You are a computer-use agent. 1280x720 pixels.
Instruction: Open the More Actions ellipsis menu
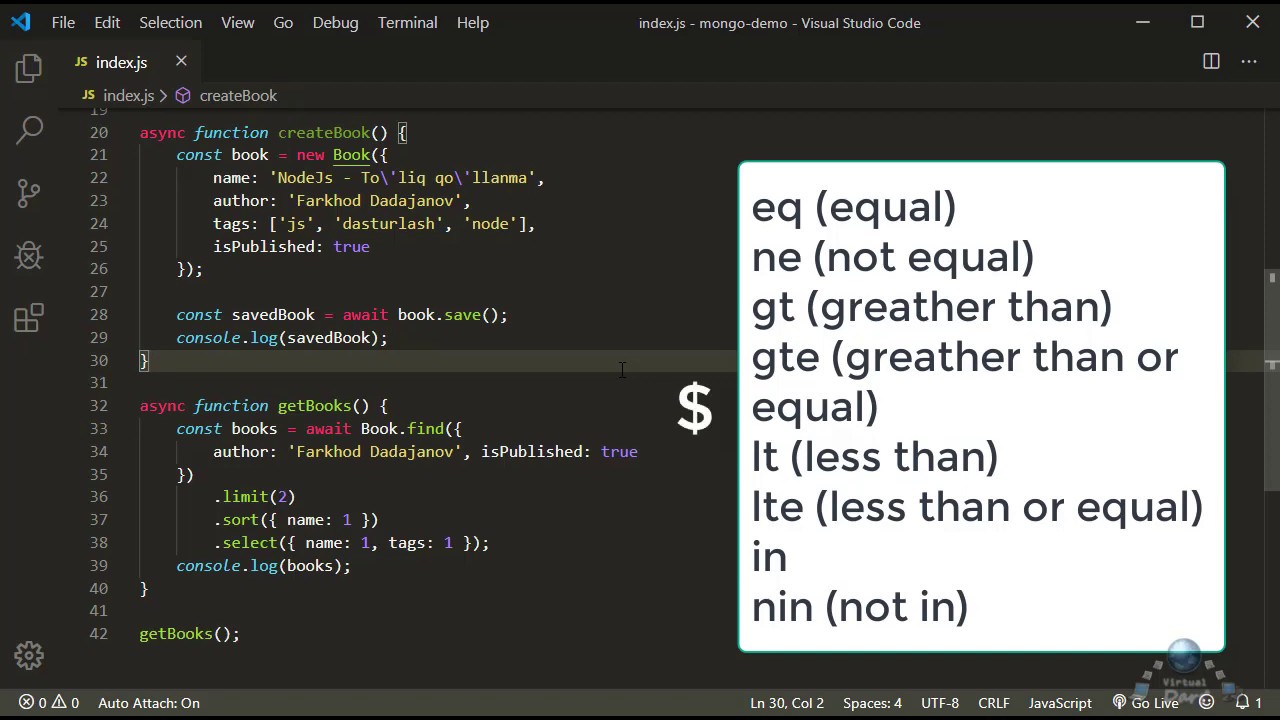(x=1249, y=62)
